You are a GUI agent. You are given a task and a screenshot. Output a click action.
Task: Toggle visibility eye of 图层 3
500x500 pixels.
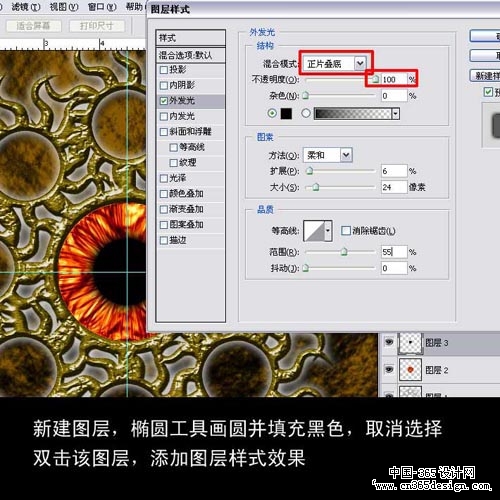click(x=389, y=342)
